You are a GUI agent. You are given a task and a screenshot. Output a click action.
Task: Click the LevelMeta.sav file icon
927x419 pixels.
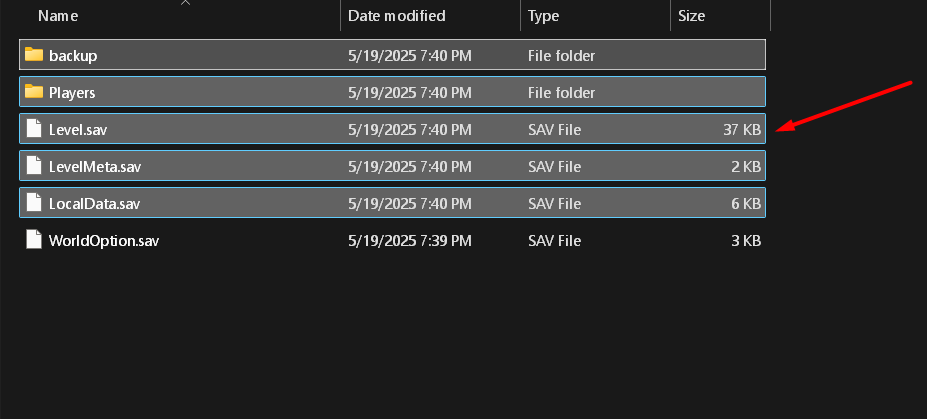point(34,166)
